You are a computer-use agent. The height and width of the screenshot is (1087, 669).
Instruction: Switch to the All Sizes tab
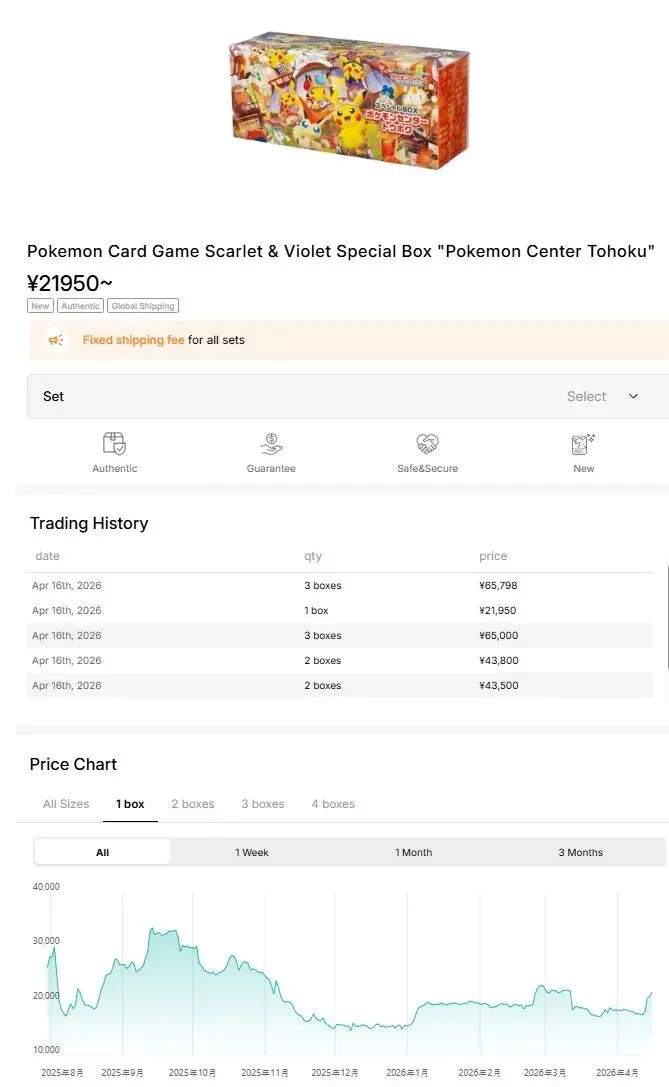pyautogui.click(x=66, y=804)
